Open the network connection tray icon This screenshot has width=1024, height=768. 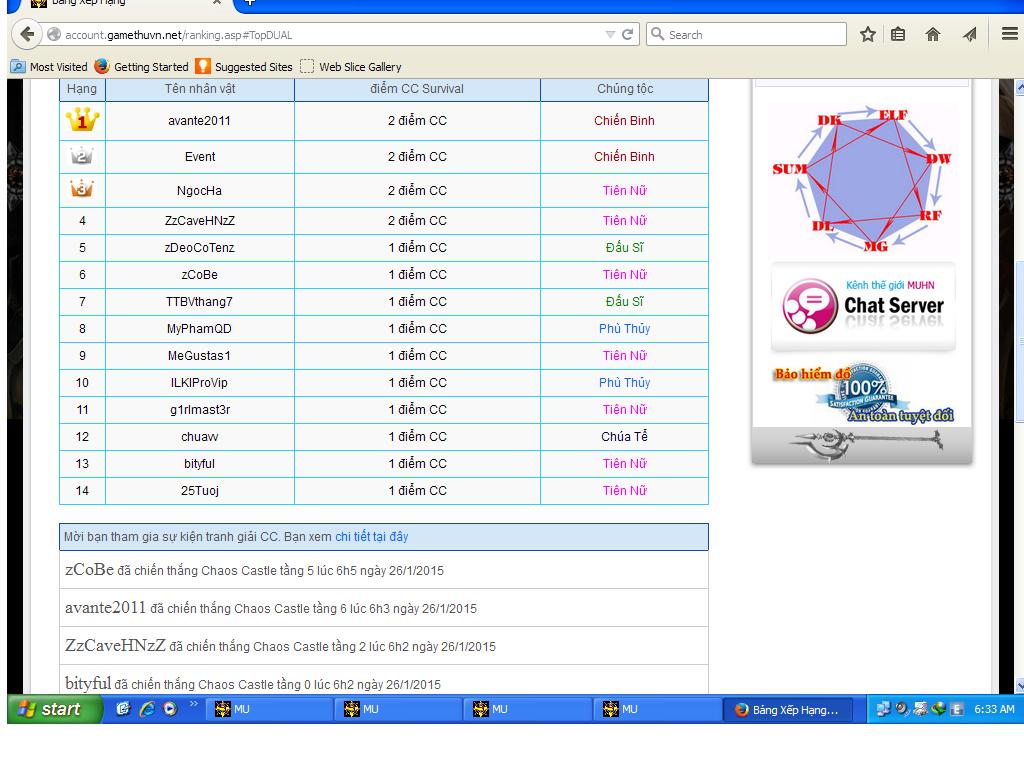coord(884,709)
